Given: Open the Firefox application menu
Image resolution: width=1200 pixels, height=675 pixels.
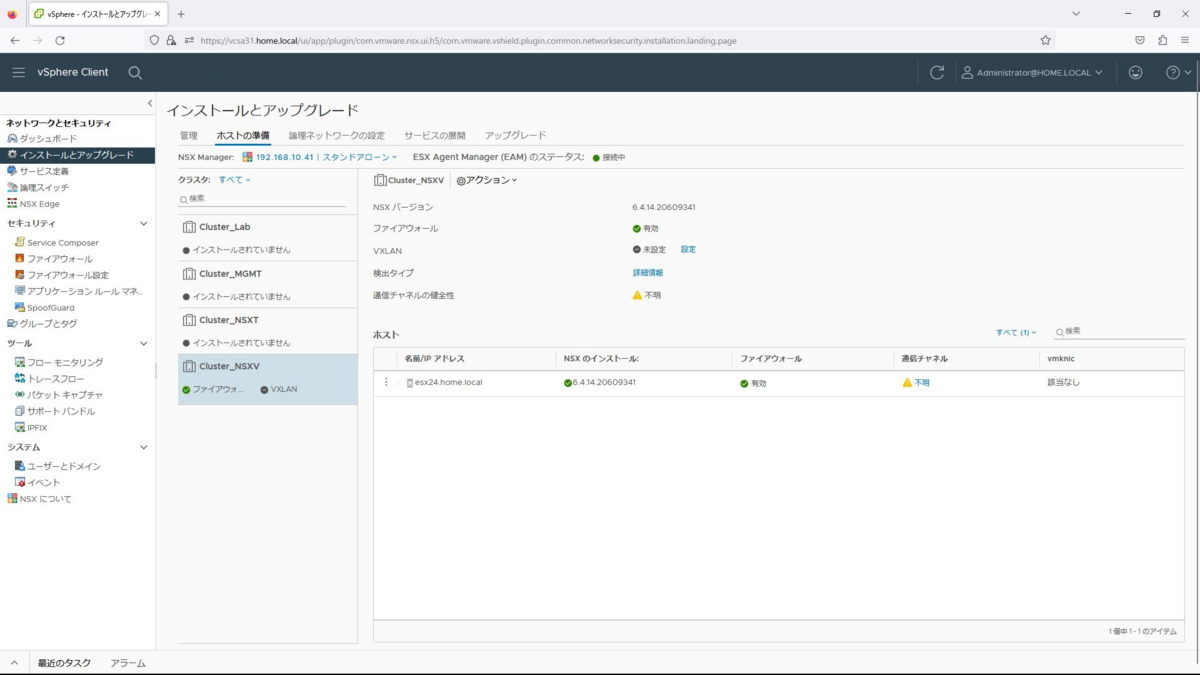Looking at the screenshot, I should 1185,40.
